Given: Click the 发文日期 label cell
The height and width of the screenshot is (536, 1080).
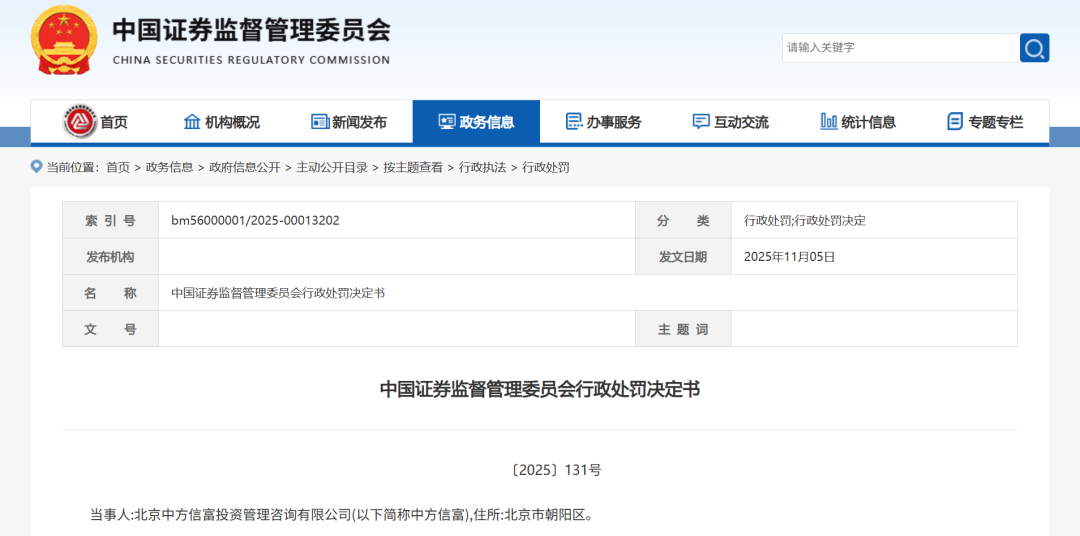Looking at the screenshot, I should [x=683, y=257].
